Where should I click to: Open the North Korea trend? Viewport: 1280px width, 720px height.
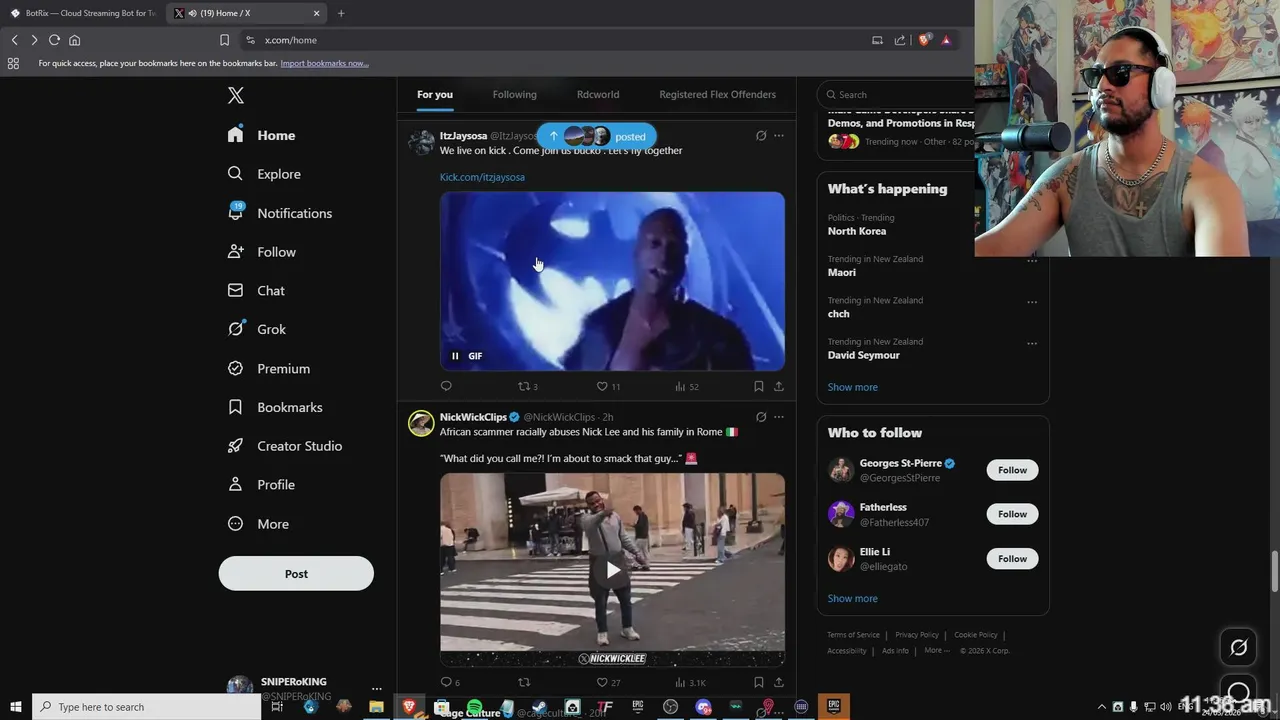pyautogui.click(x=857, y=231)
